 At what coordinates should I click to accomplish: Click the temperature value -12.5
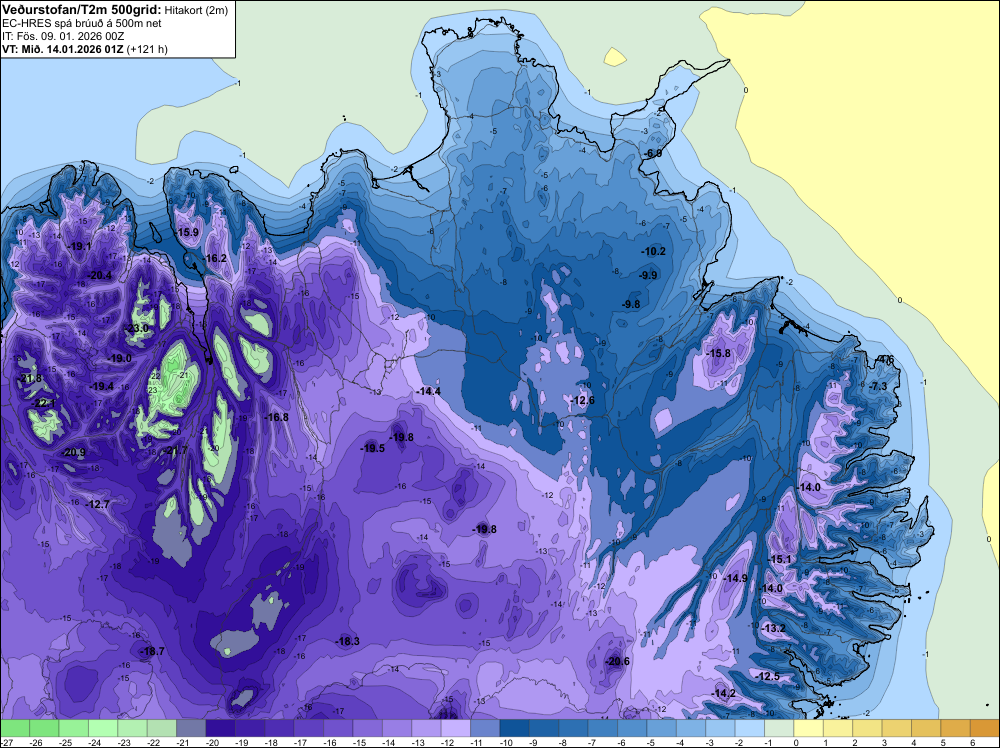pos(768,676)
